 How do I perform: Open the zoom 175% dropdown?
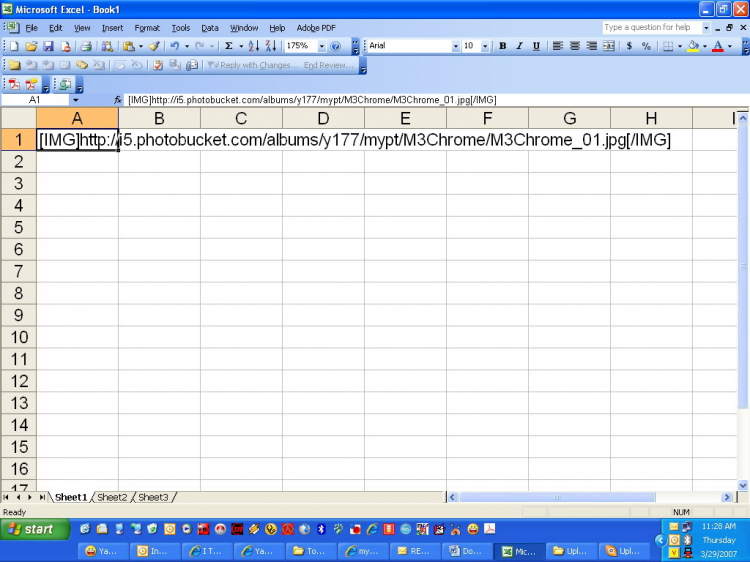click(321, 46)
